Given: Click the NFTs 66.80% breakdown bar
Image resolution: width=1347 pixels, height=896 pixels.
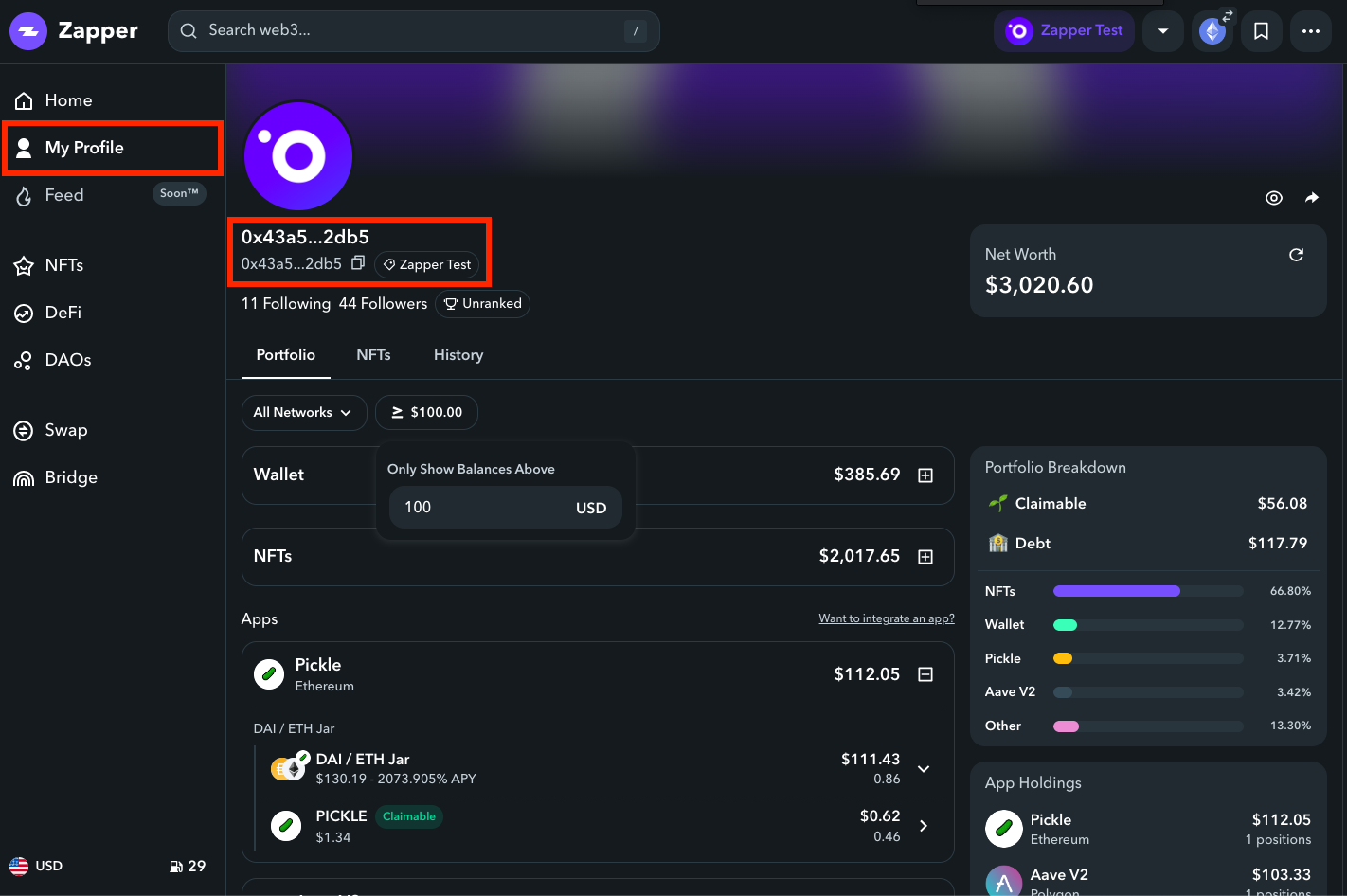Looking at the screenshot, I should 1148,591.
